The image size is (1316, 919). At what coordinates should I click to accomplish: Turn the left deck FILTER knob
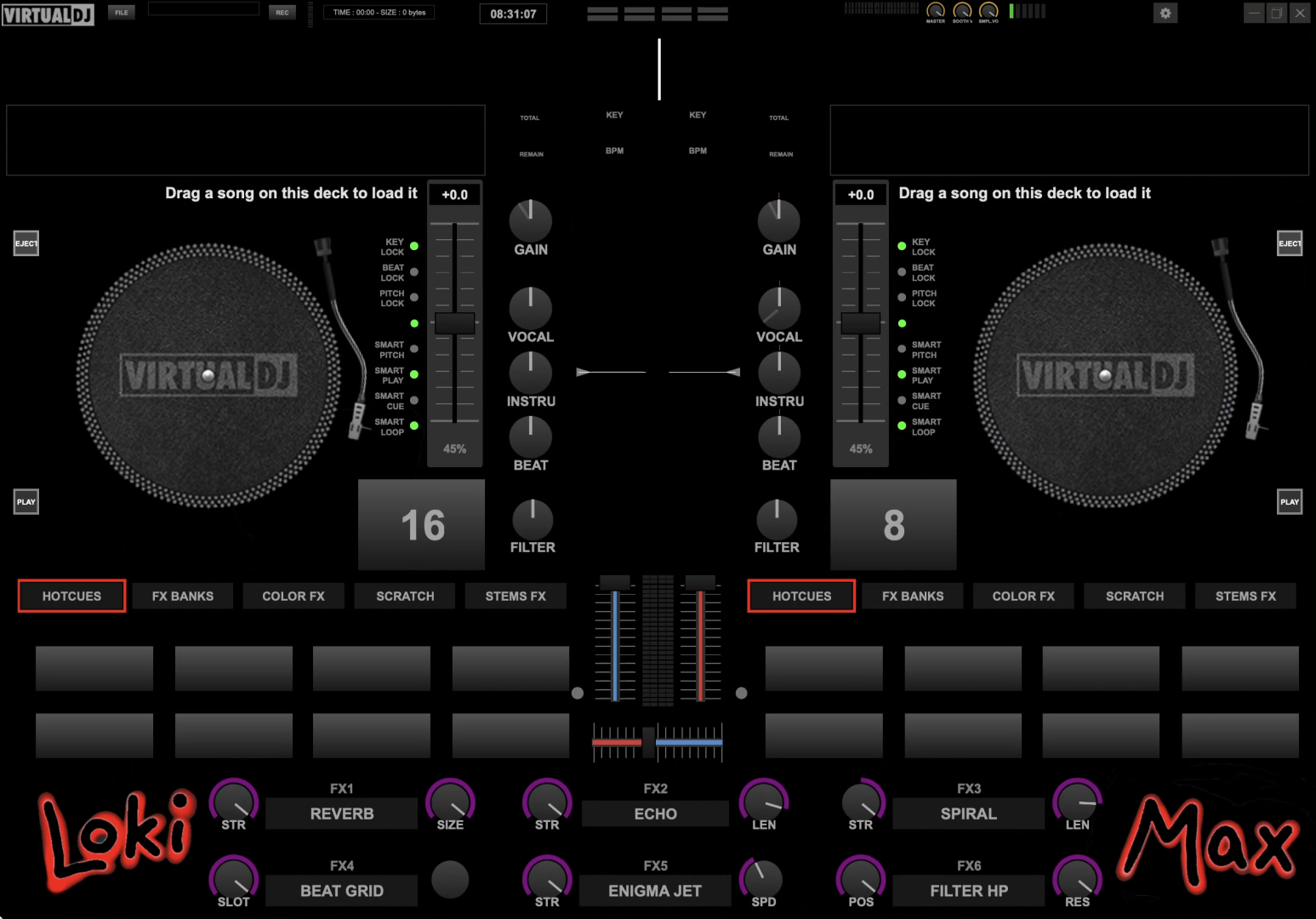pyautogui.click(x=533, y=520)
